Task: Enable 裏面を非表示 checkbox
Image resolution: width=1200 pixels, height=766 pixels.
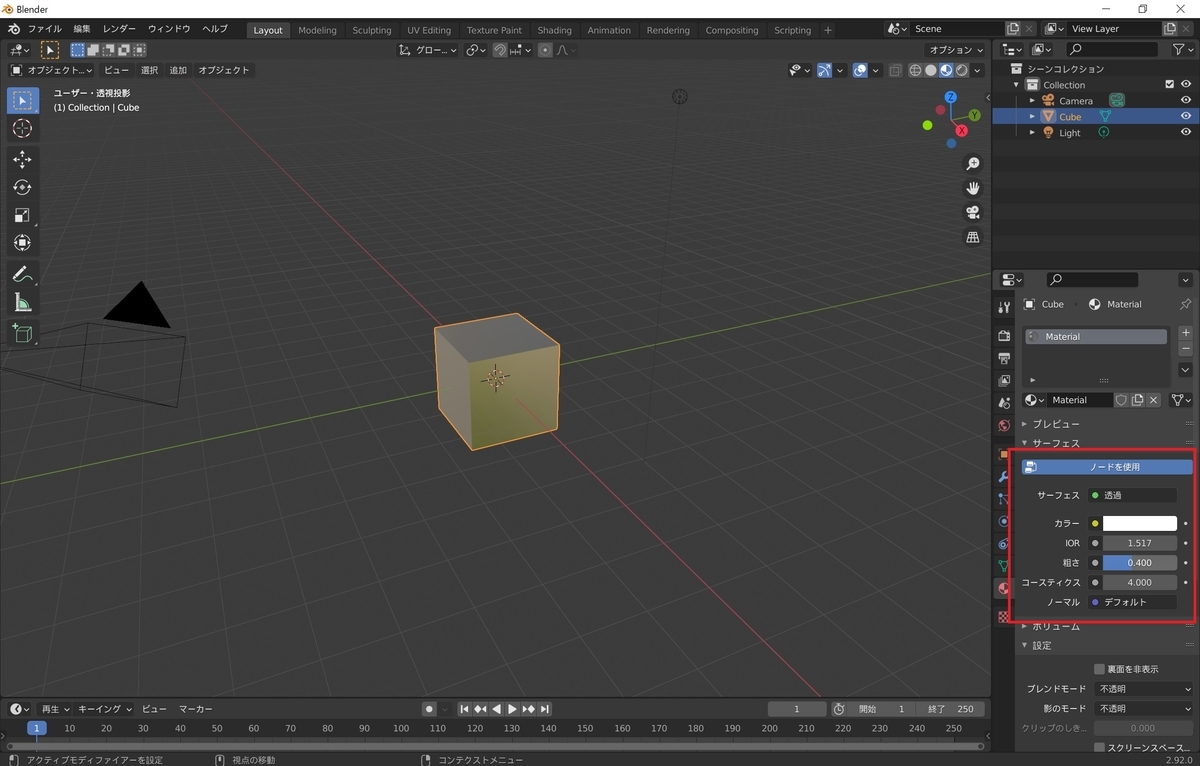Action: click(x=1099, y=669)
